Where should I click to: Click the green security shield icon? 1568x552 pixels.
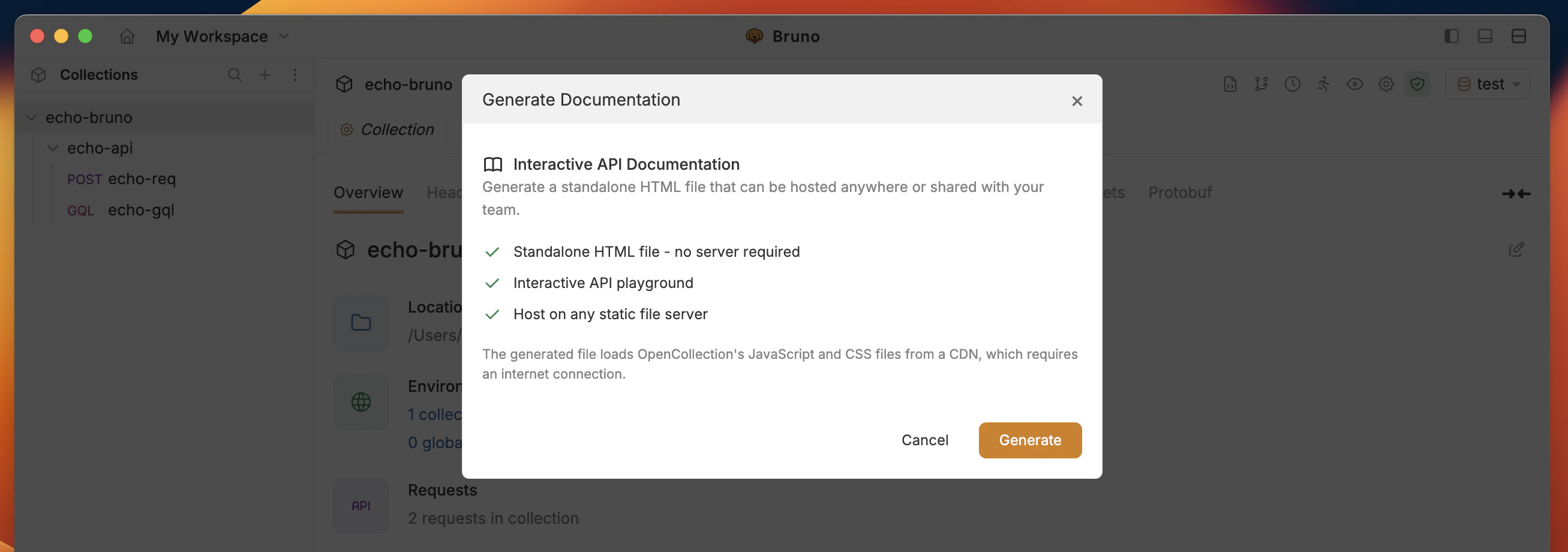(1417, 84)
